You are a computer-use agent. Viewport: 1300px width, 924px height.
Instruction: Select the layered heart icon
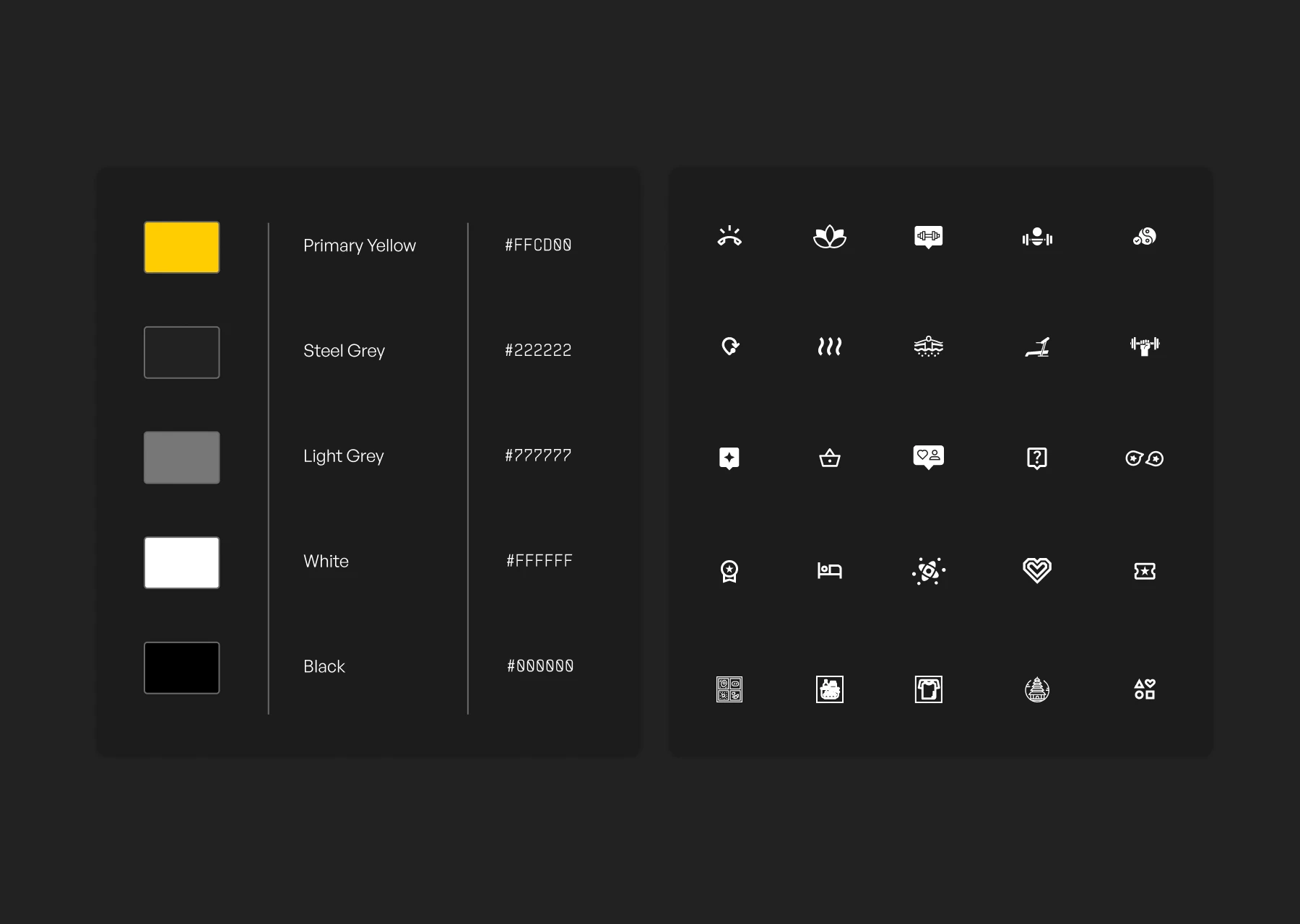coord(1037,570)
